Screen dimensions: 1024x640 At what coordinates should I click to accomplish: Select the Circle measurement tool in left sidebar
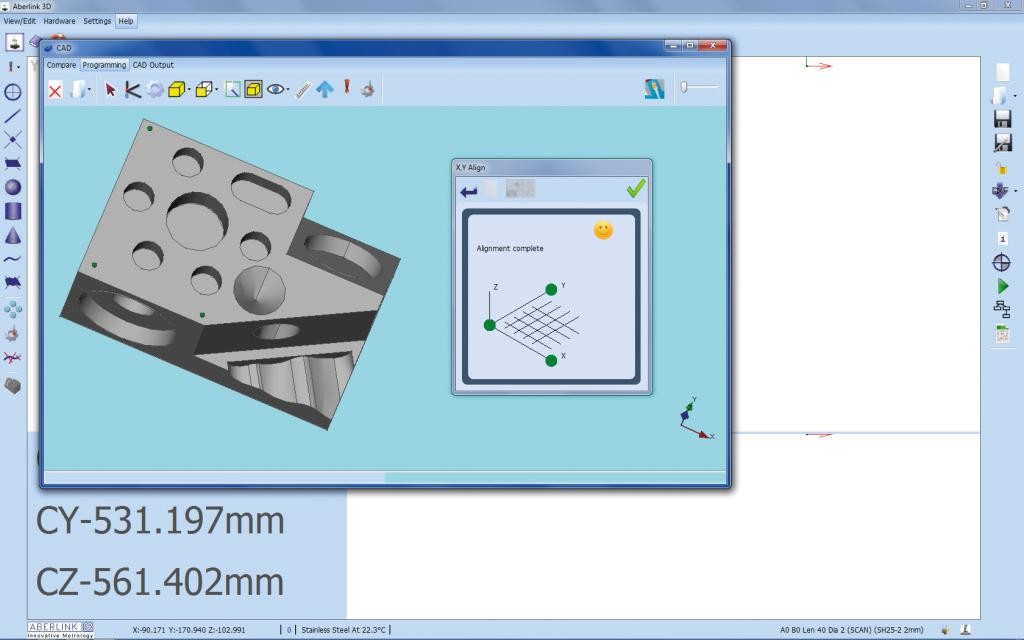[13, 92]
